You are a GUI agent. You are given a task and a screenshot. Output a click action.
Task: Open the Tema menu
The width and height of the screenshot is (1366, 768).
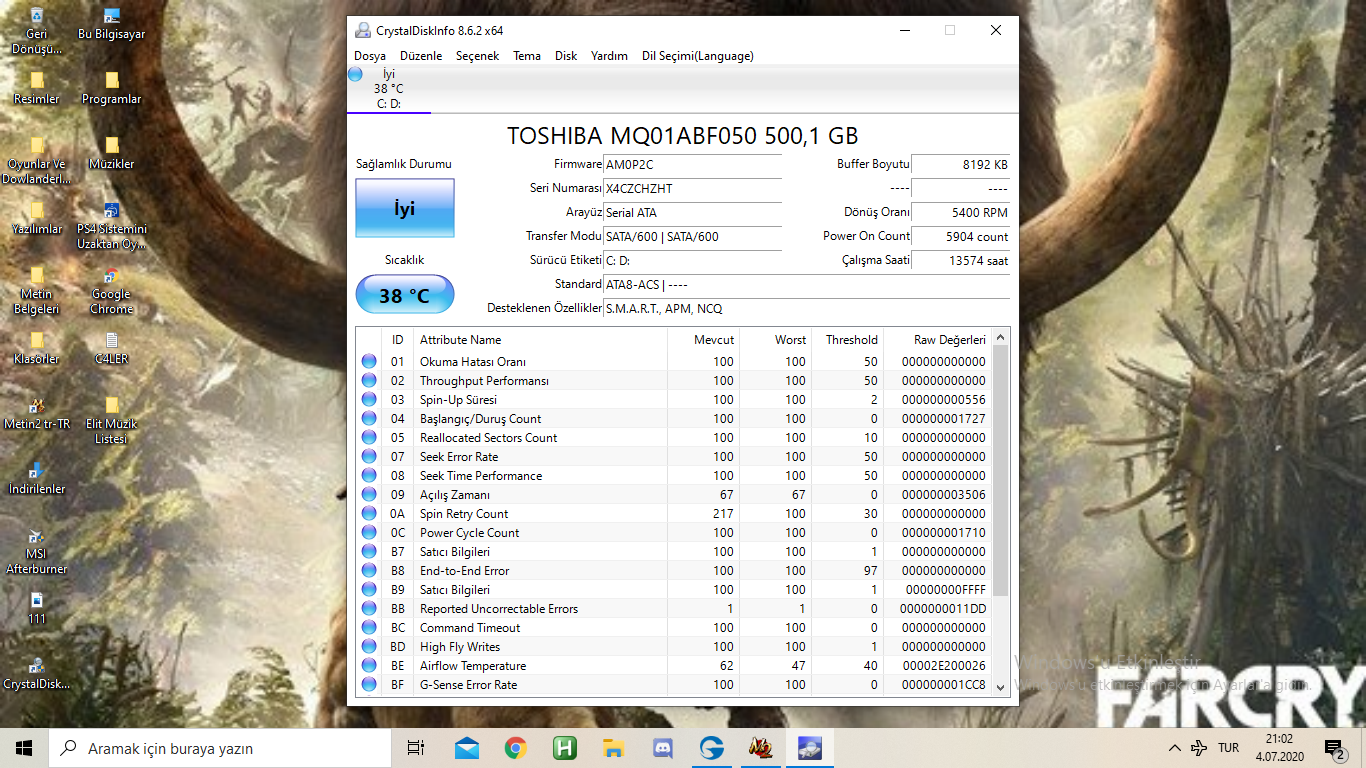(x=527, y=56)
